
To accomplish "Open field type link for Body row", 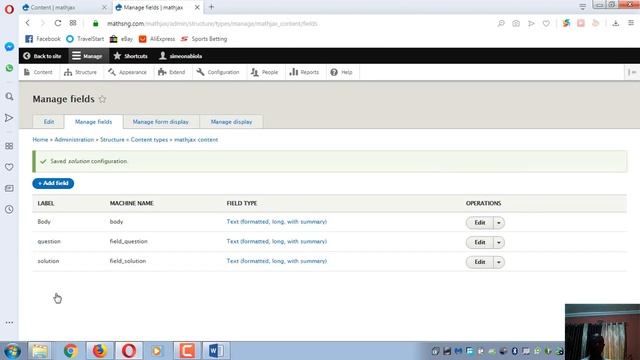I will (x=277, y=222).
